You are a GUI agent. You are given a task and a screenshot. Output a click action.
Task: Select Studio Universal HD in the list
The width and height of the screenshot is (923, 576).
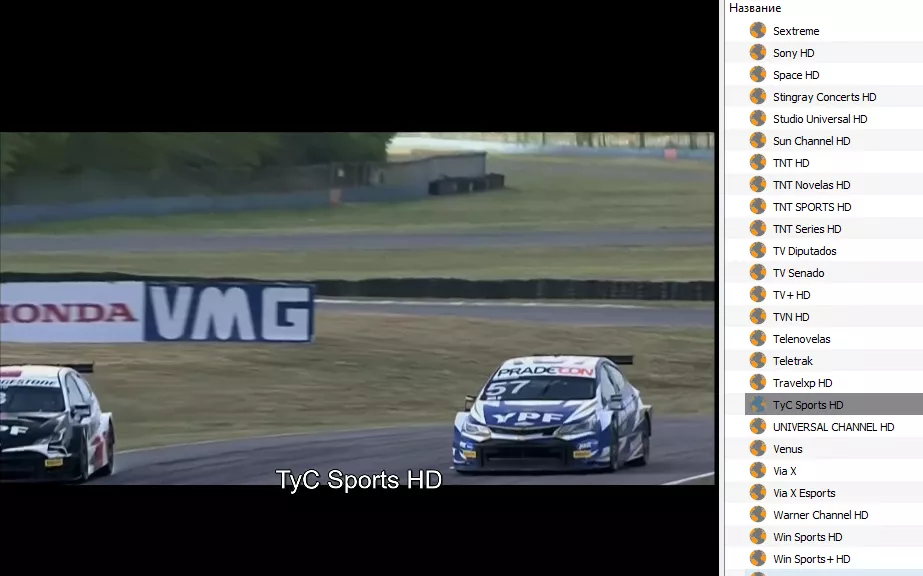pyautogui.click(x=820, y=119)
